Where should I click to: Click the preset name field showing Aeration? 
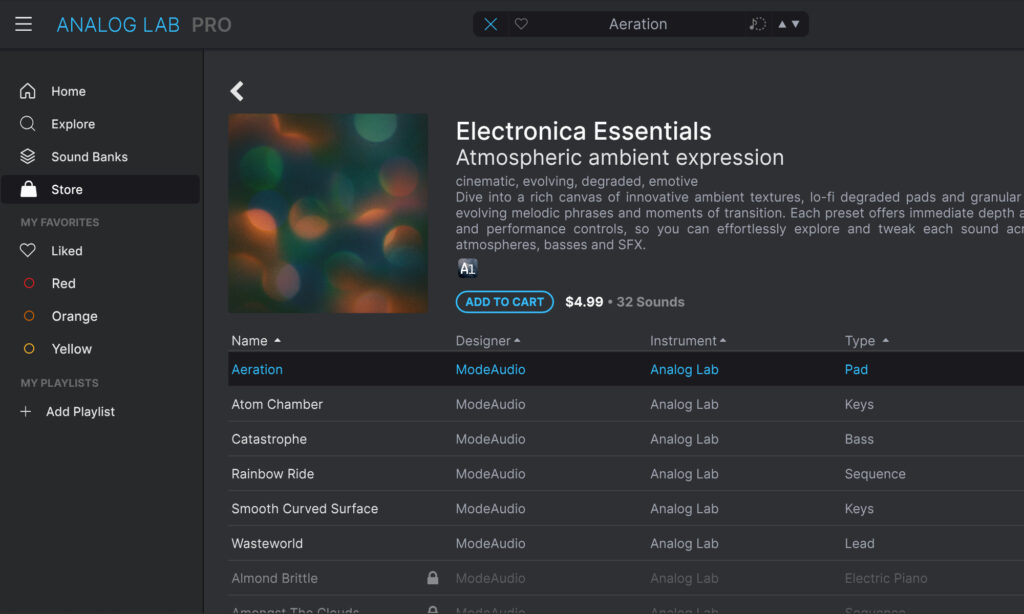[x=637, y=24]
